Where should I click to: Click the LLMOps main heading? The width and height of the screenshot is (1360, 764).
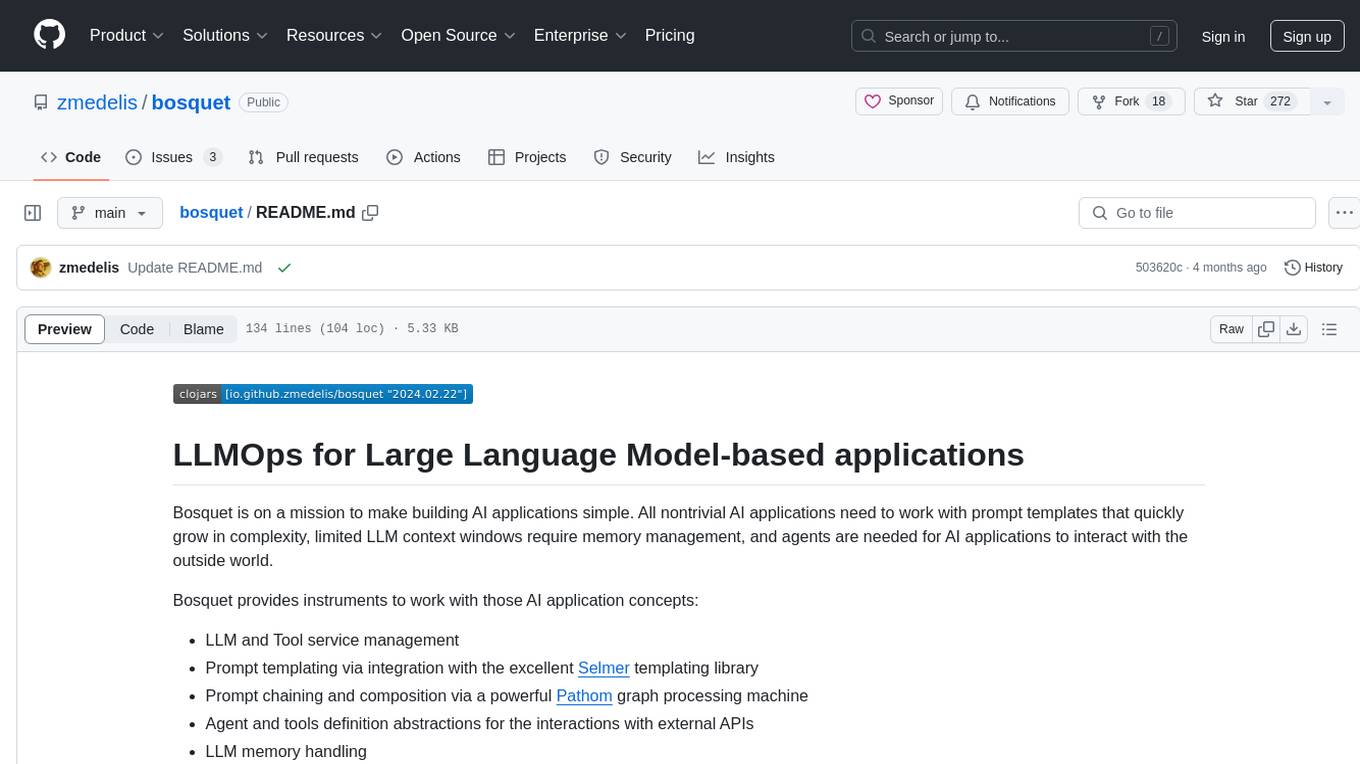[598, 454]
